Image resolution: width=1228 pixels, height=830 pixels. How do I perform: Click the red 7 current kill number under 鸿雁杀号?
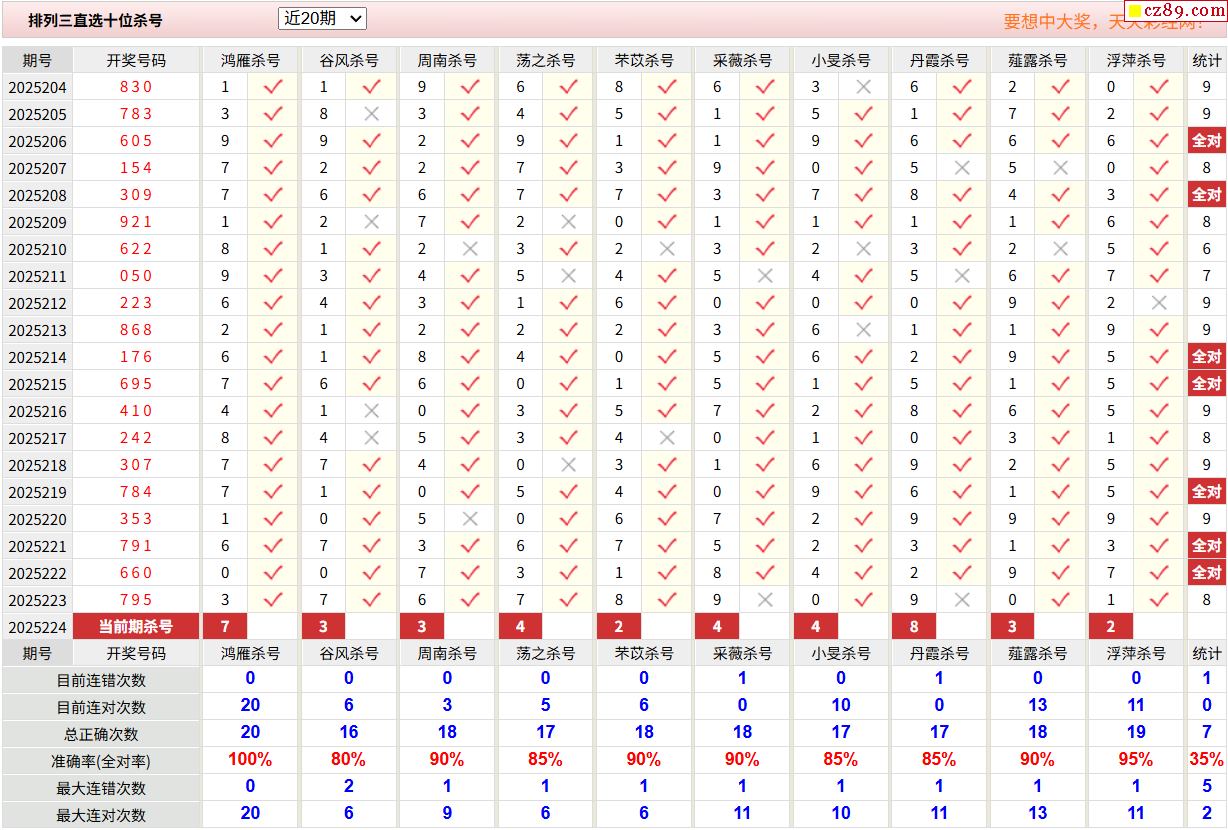point(224,627)
